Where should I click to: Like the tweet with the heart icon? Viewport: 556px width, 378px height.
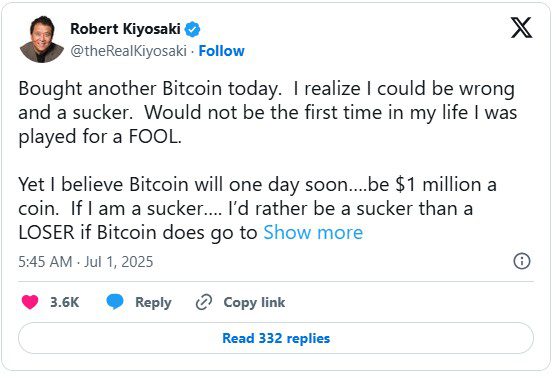[x=30, y=302]
